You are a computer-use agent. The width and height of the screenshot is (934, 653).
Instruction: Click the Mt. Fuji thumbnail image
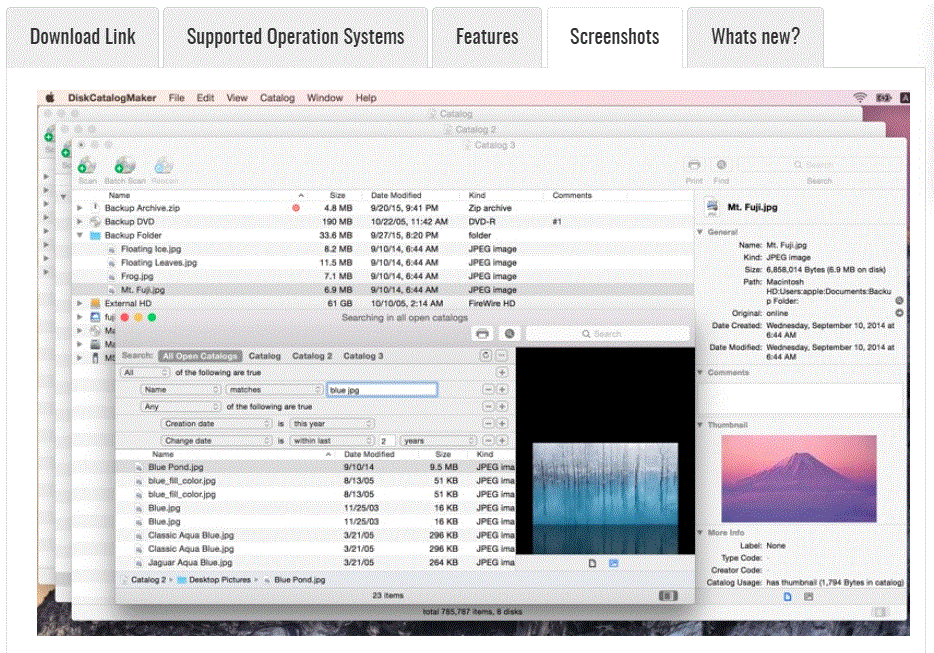click(799, 478)
